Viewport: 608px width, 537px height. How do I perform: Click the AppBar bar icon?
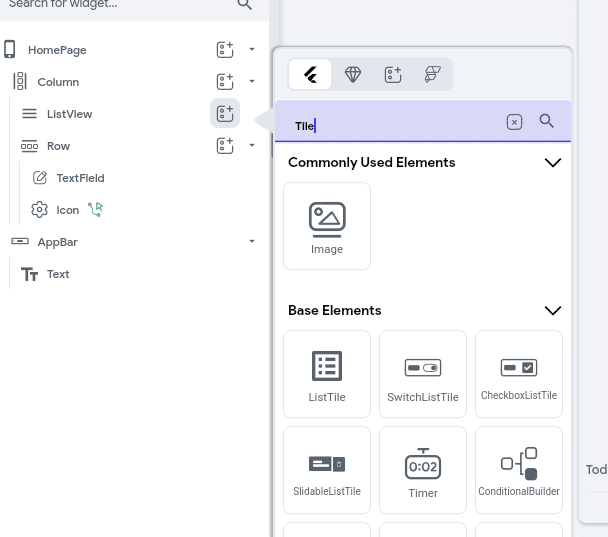pyautogui.click(x=20, y=242)
